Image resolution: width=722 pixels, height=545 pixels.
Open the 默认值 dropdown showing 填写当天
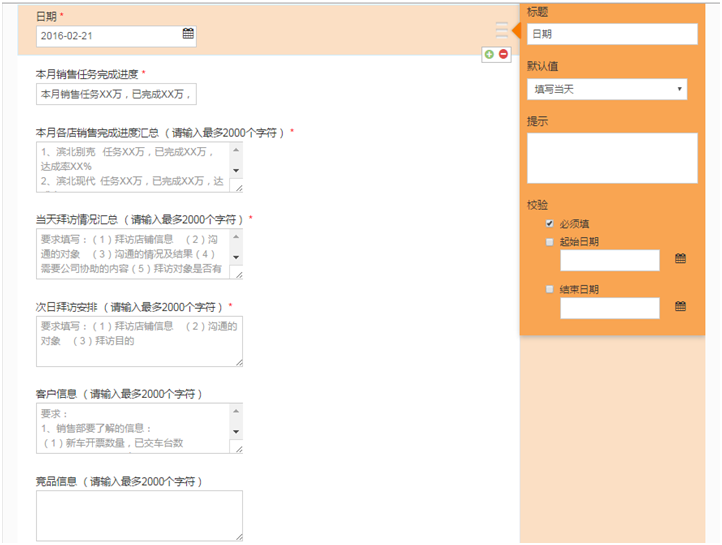[607, 90]
